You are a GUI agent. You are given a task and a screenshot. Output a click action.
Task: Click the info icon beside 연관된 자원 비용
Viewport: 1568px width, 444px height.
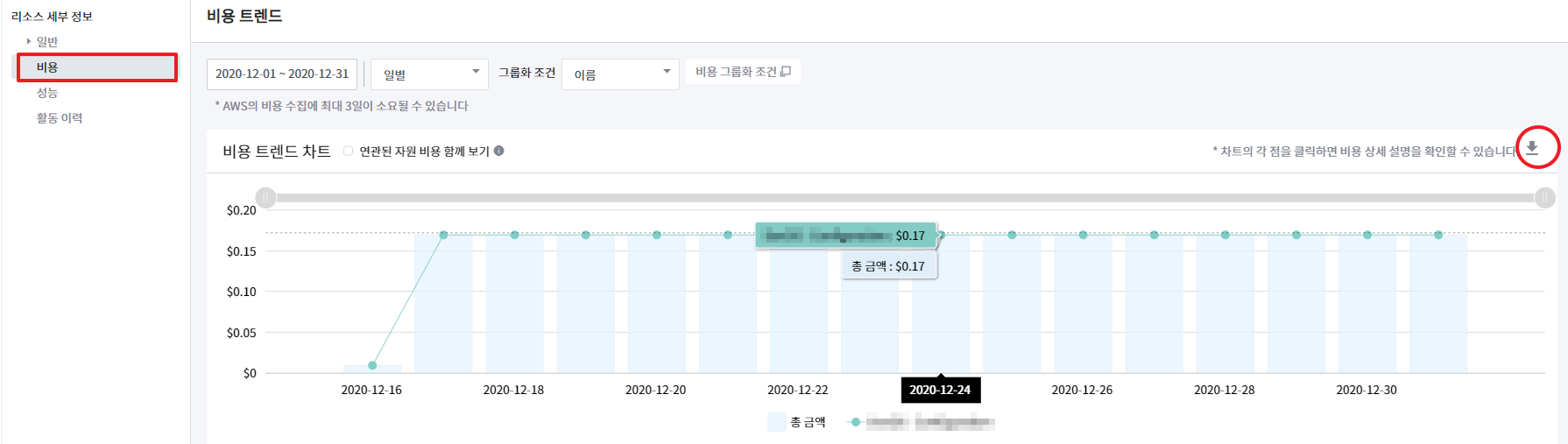click(499, 151)
